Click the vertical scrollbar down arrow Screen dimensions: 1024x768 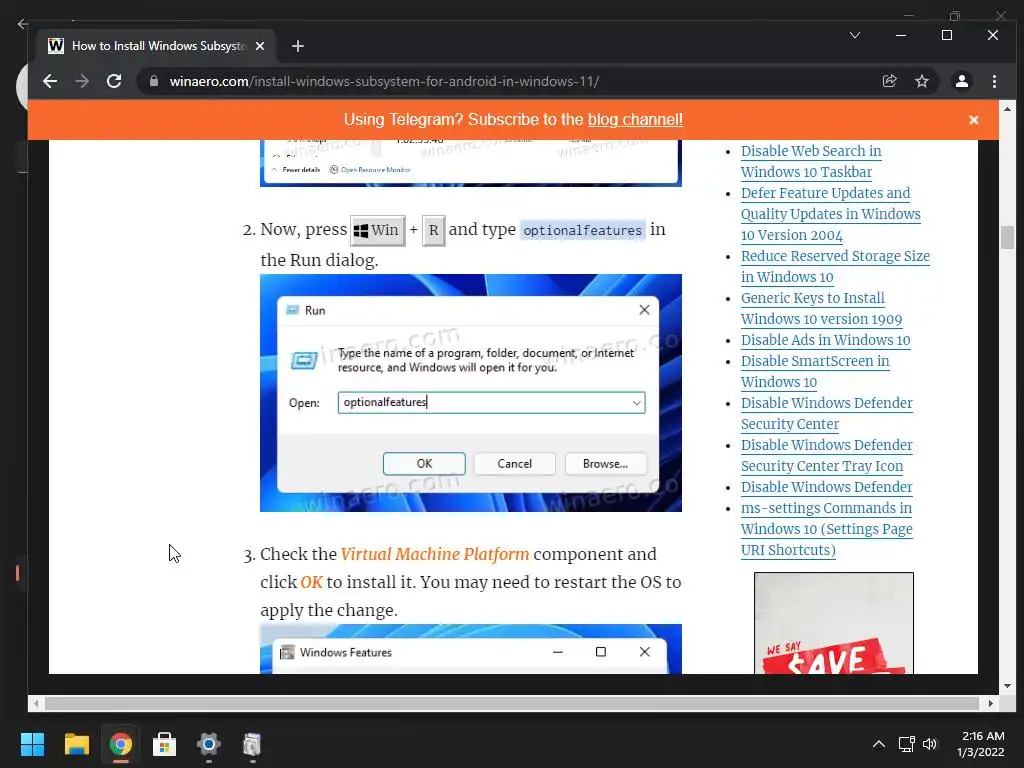point(1007,686)
